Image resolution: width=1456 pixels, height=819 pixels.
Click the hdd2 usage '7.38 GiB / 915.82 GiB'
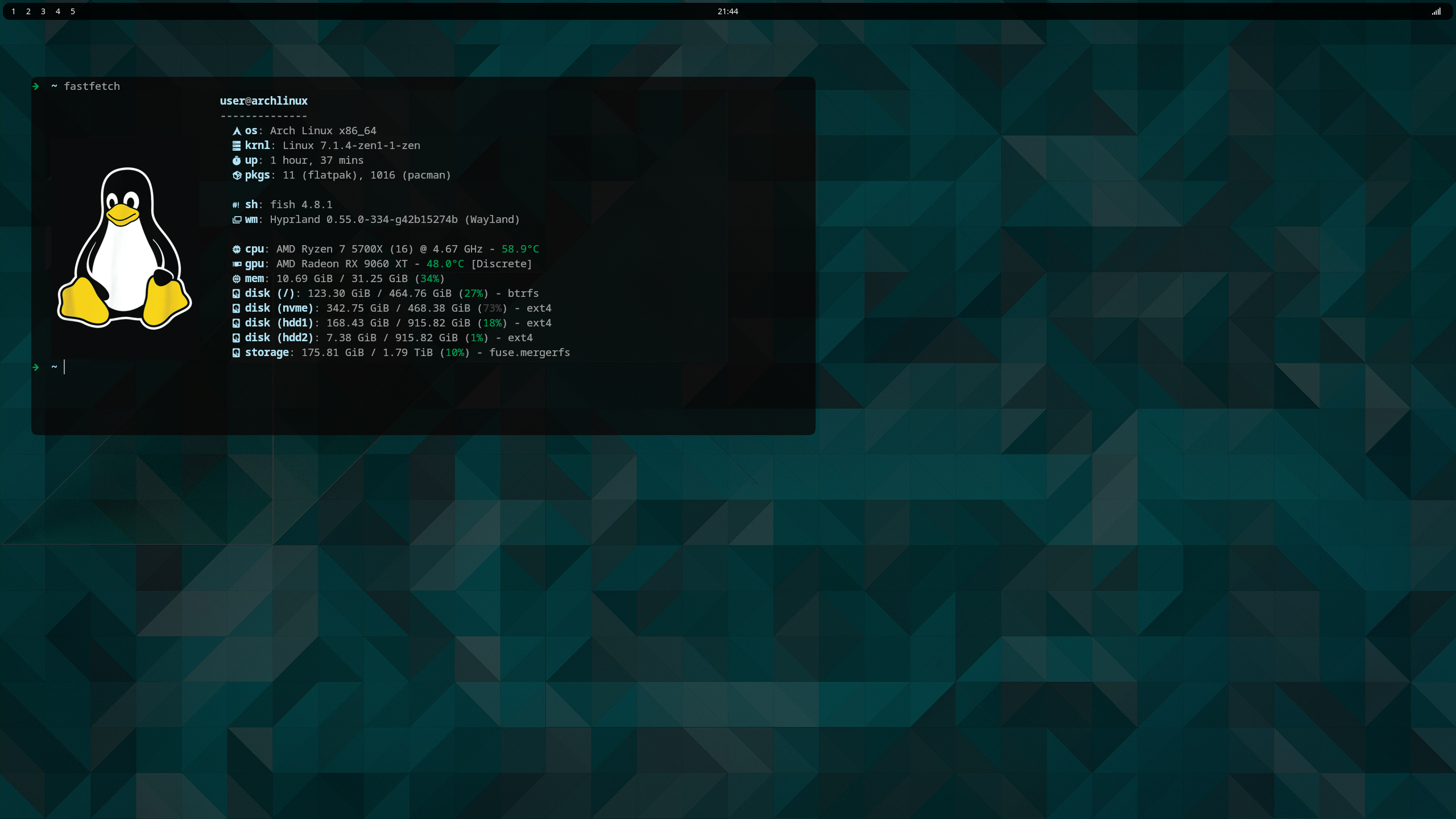(392, 338)
